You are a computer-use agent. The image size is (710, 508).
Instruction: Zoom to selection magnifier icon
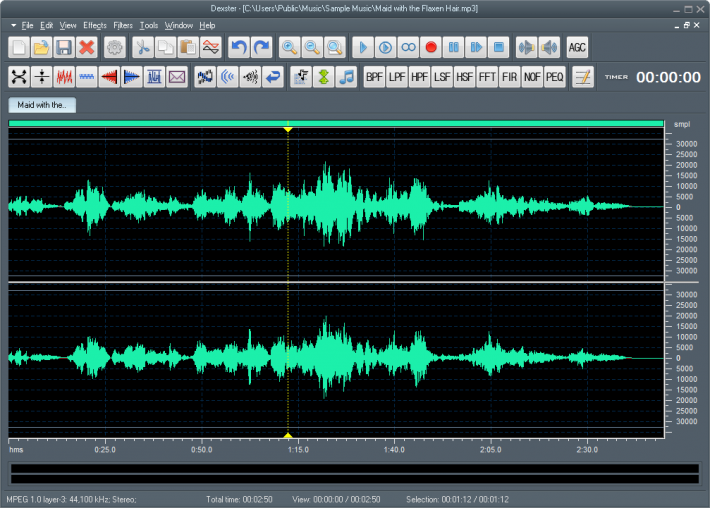tap(335, 48)
